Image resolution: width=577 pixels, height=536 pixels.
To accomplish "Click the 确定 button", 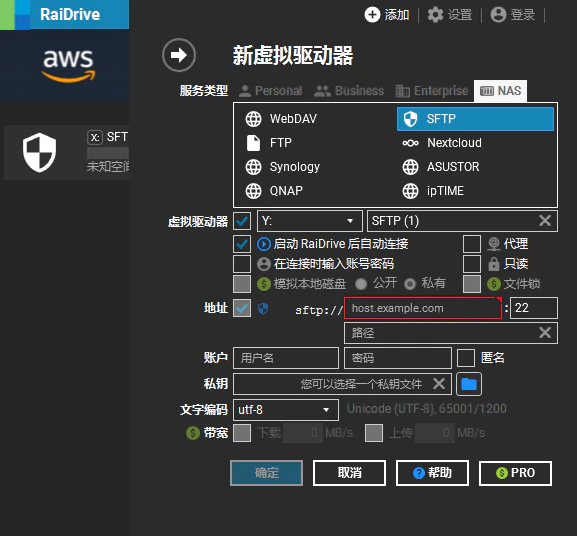I will [x=266, y=473].
